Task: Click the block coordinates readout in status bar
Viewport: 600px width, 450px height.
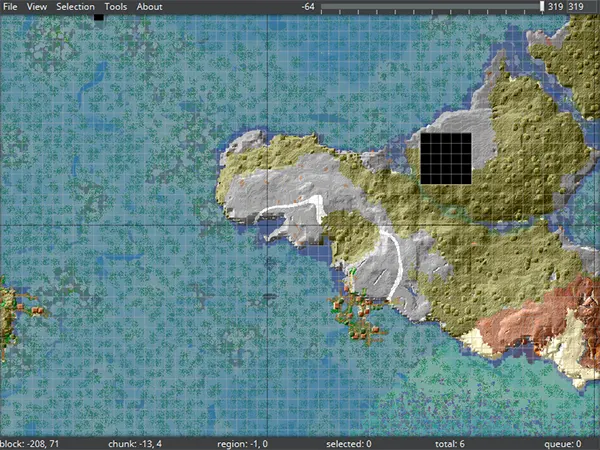Action: pos(31,443)
